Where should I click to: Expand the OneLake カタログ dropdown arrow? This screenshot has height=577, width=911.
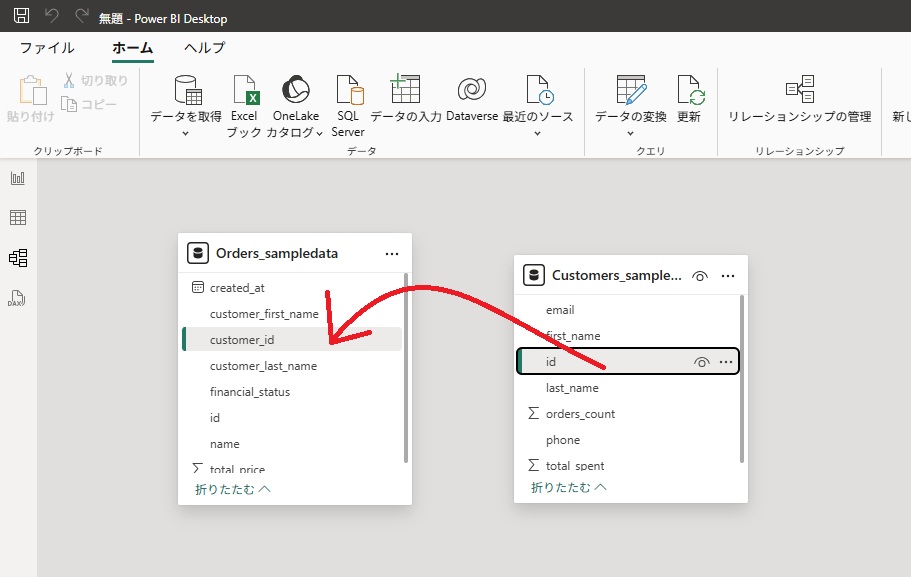click(319, 133)
